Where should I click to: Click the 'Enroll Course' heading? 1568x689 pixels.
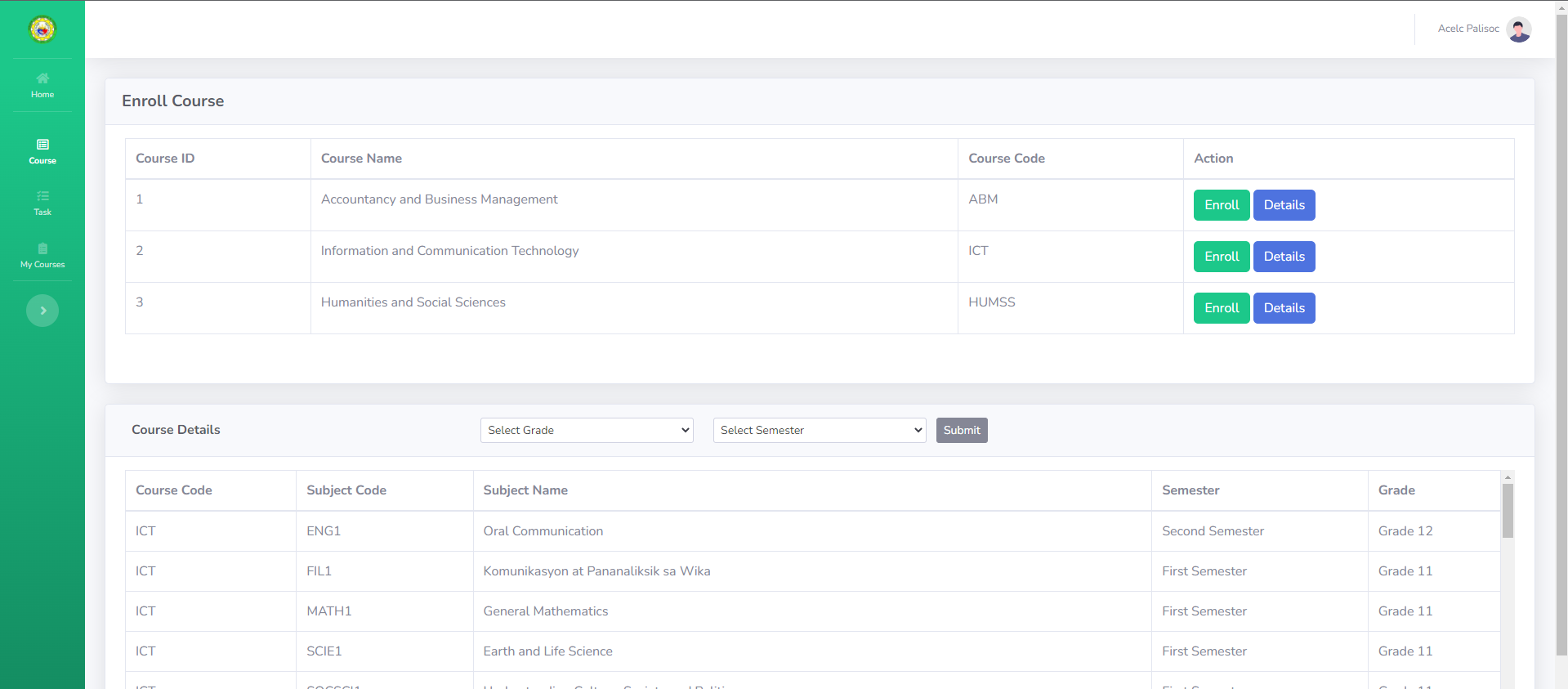pyautogui.click(x=172, y=101)
